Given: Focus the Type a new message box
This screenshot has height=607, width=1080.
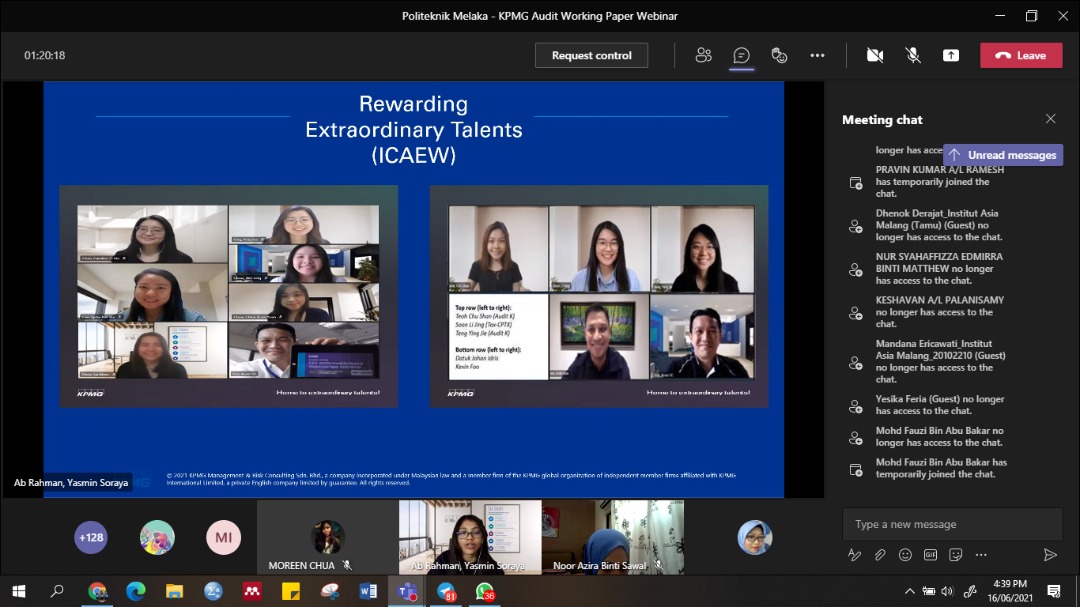Looking at the screenshot, I should point(952,524).
